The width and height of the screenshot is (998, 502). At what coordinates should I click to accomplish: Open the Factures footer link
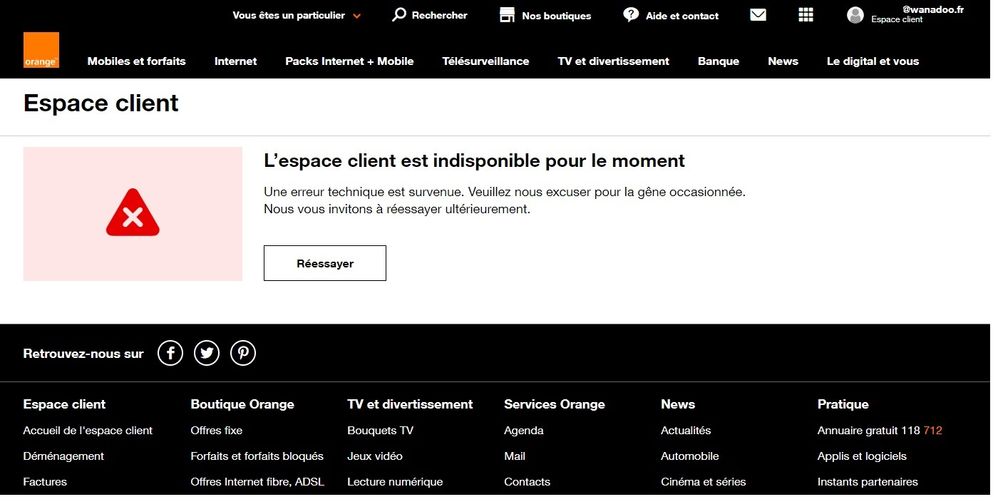[45, 482]
